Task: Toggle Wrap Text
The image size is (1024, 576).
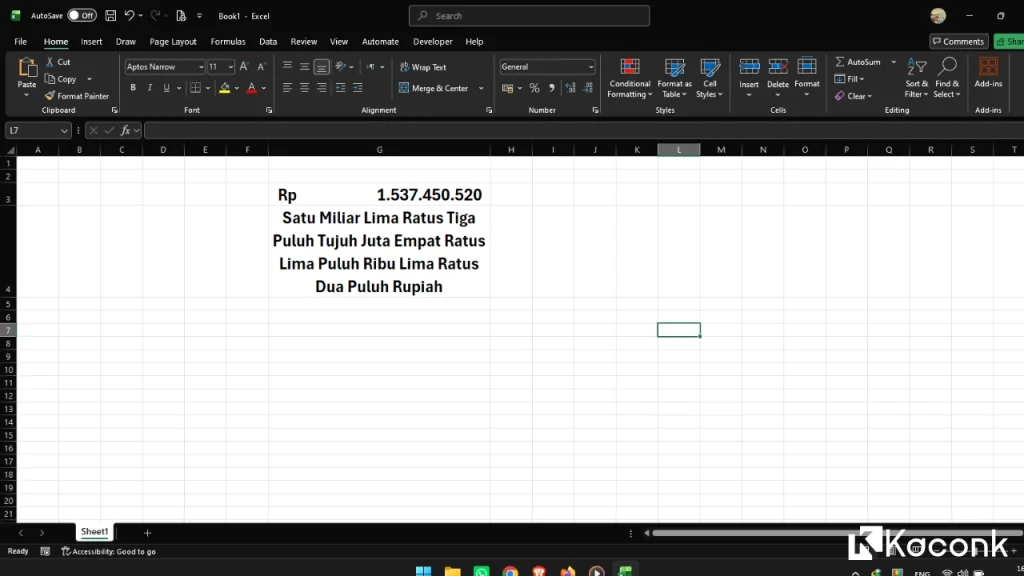Action: point(423,67)
